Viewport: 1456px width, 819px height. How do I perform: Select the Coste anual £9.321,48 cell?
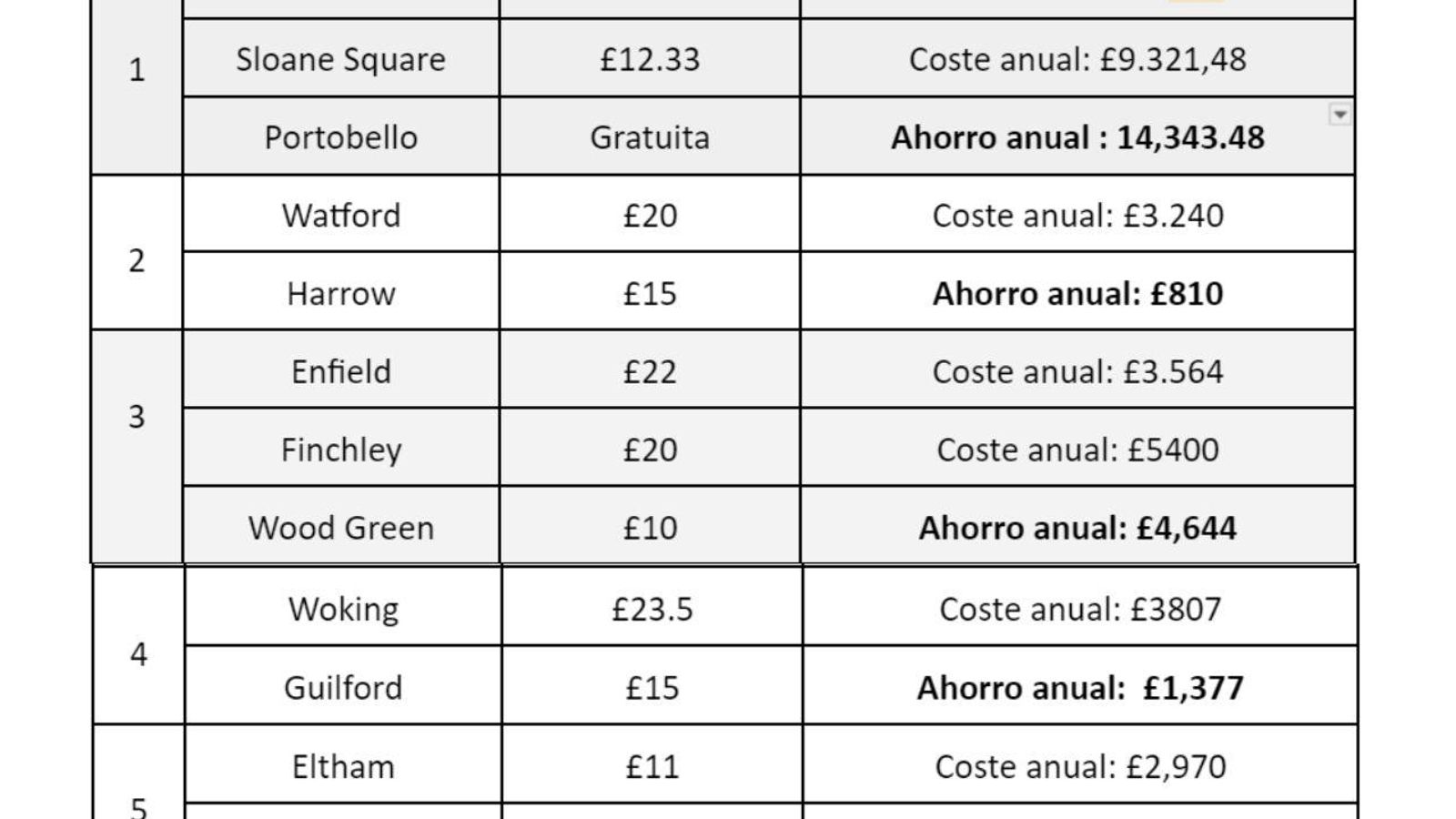[x=1077, y=59]
